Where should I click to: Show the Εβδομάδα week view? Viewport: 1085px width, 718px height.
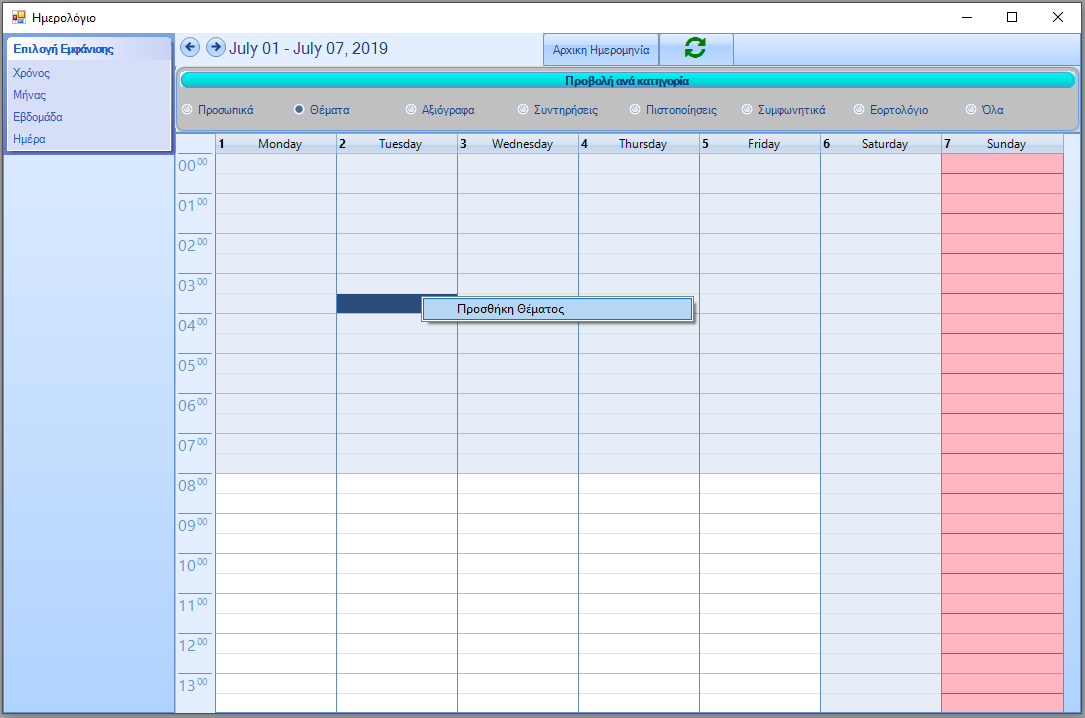click(x=37, y=117)
